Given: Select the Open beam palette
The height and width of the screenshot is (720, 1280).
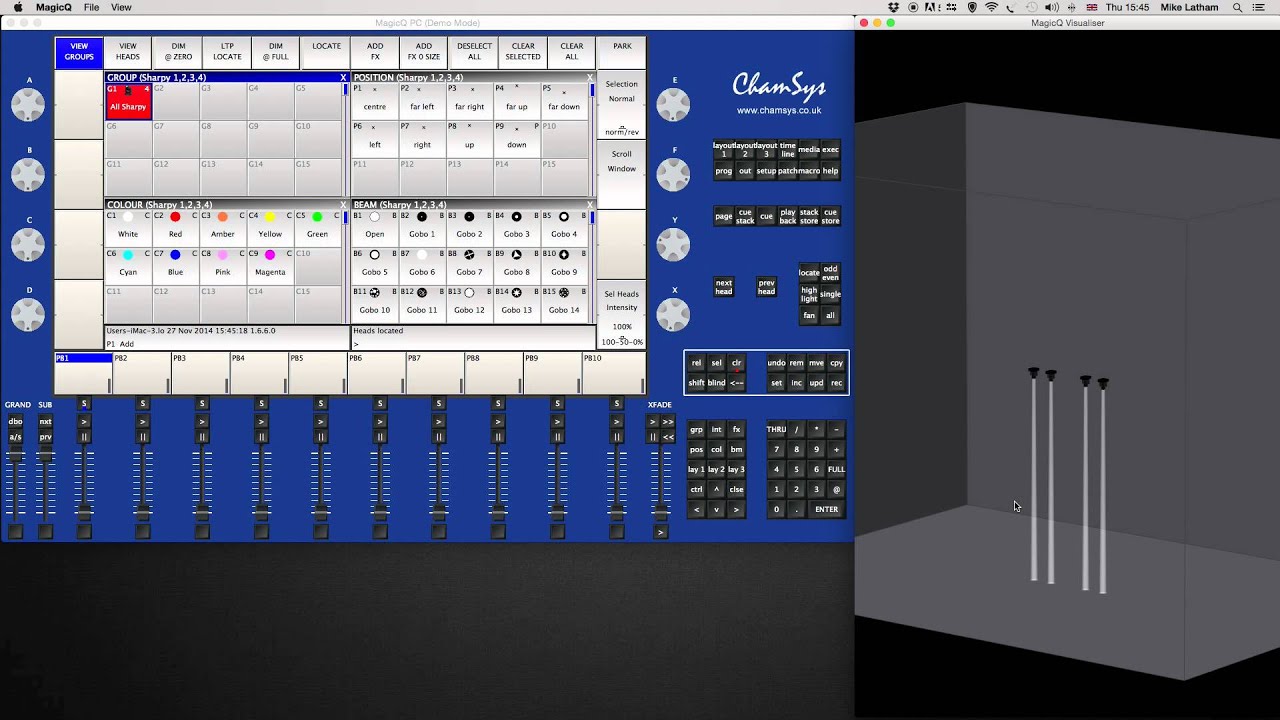Looking at the screenshot, I should [374, 226].
